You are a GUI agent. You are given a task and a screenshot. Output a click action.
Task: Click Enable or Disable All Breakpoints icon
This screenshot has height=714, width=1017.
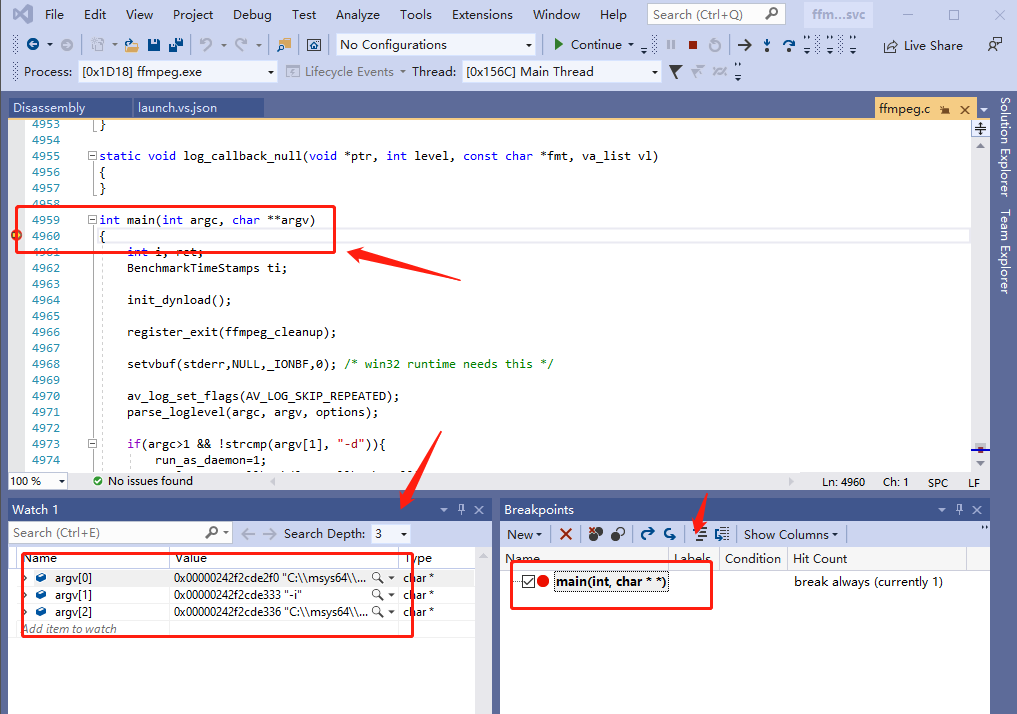(617, 534)
